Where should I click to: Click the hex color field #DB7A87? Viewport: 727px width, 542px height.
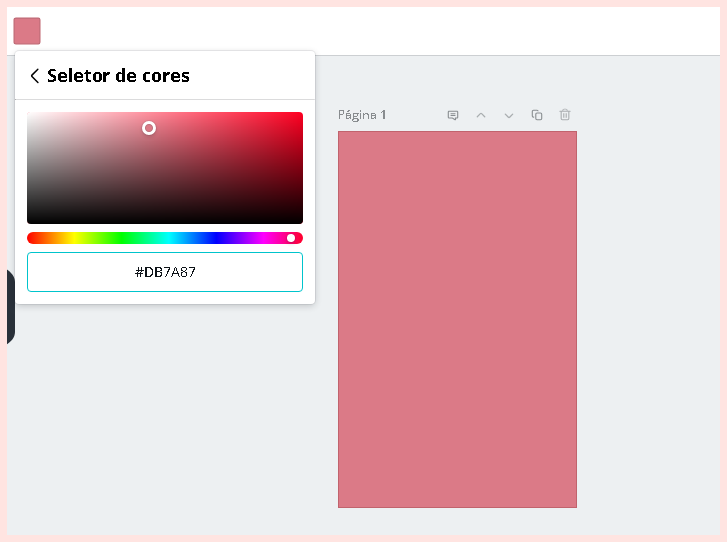tap(165, 272)
